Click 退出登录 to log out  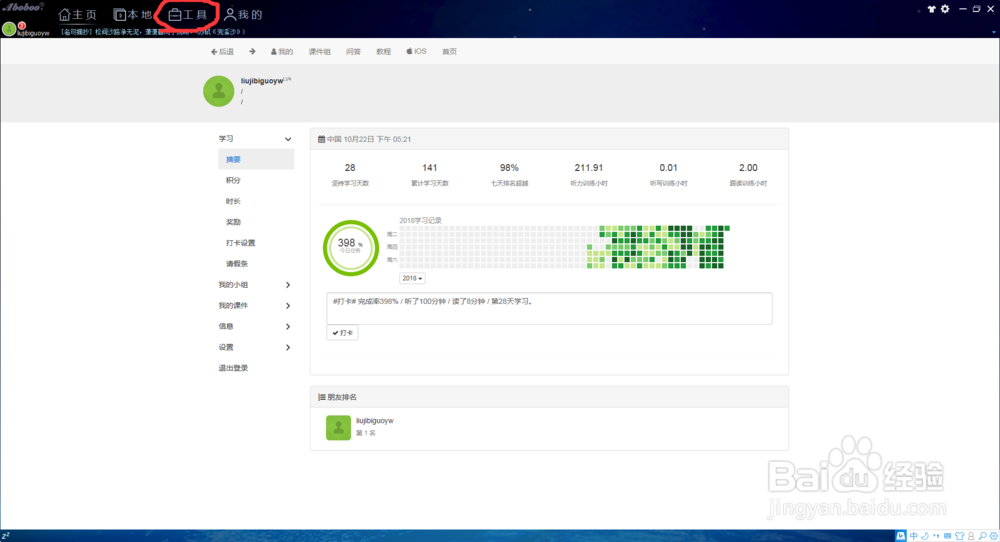click(233, 368)
